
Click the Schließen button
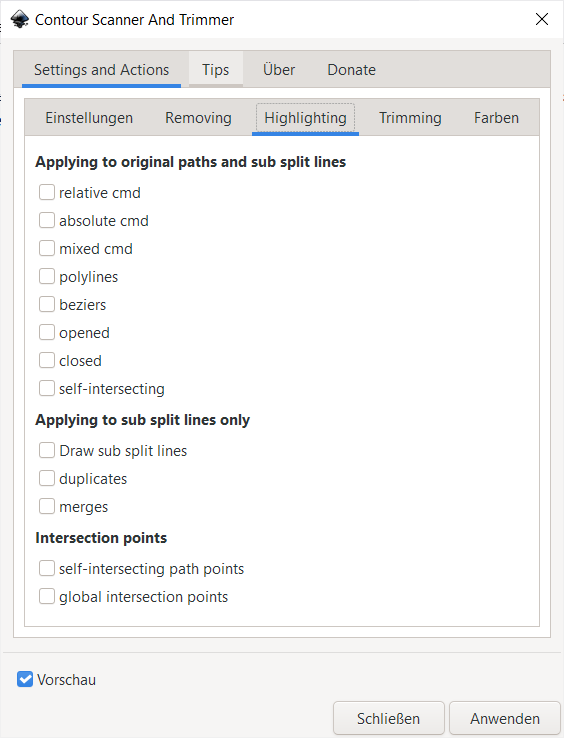click(388, 718)
